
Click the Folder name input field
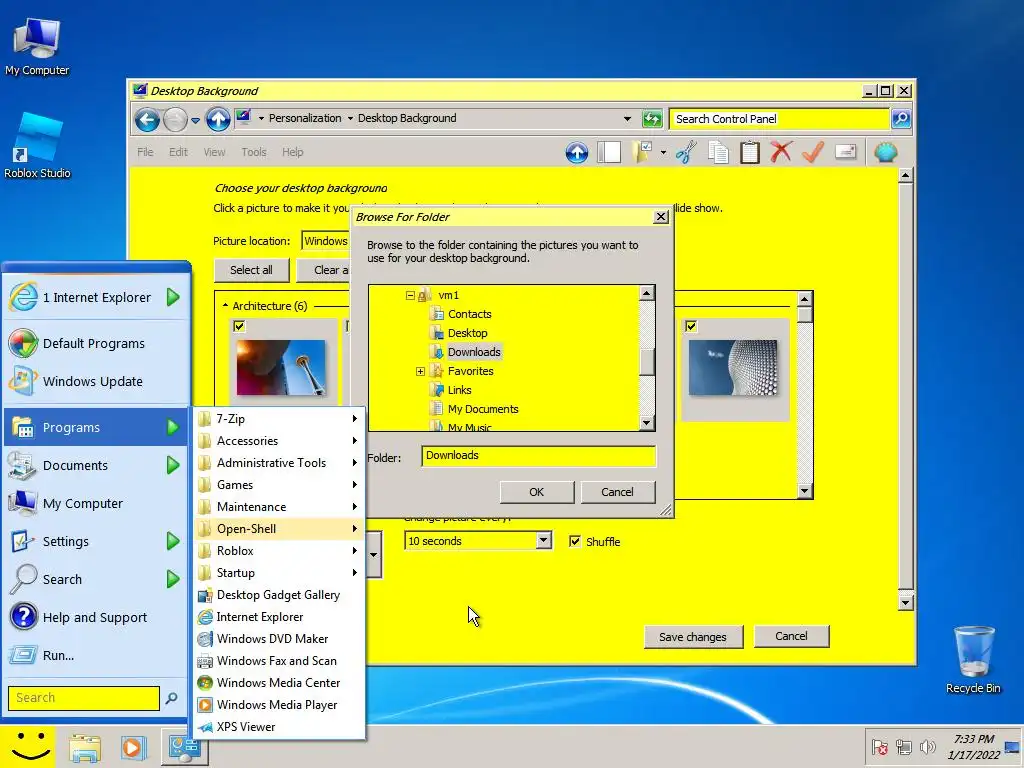(539, 456)
